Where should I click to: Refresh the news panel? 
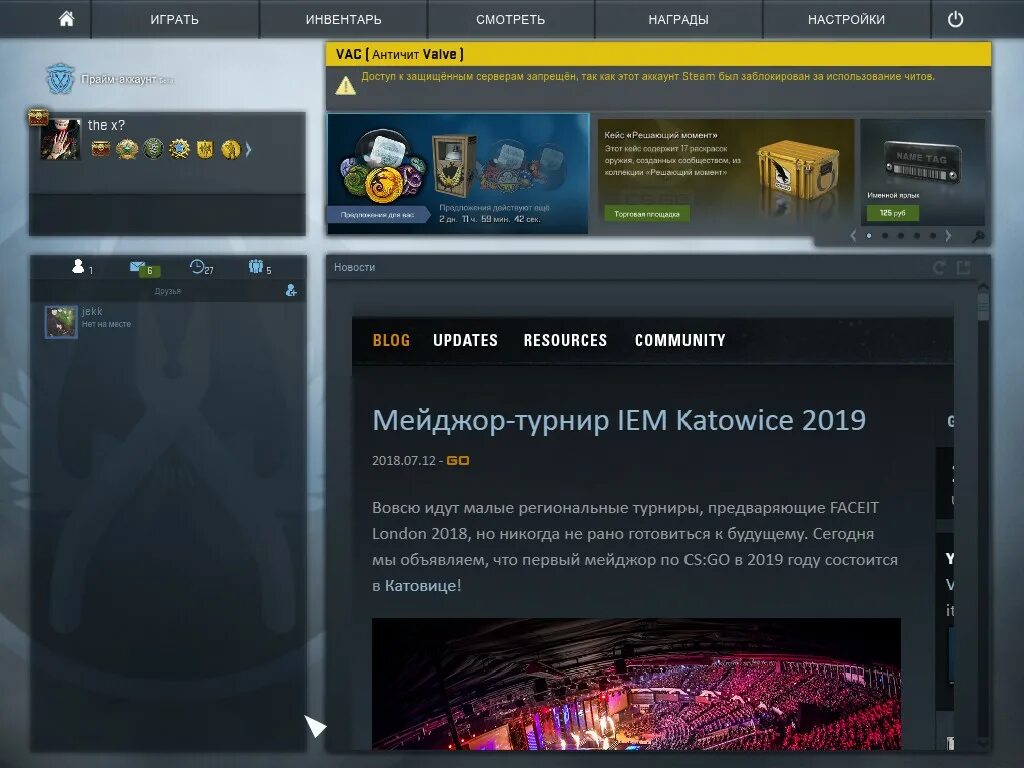click(x=940, y=267)
